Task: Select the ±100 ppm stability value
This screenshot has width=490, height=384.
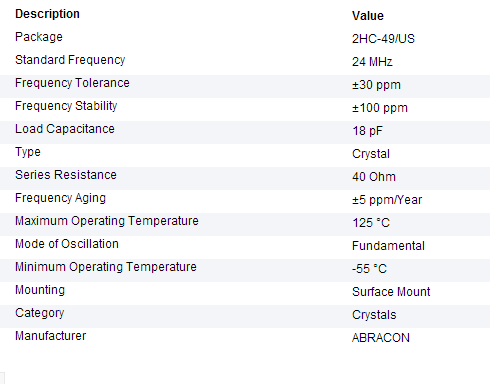Action: [x=380, y=108]
